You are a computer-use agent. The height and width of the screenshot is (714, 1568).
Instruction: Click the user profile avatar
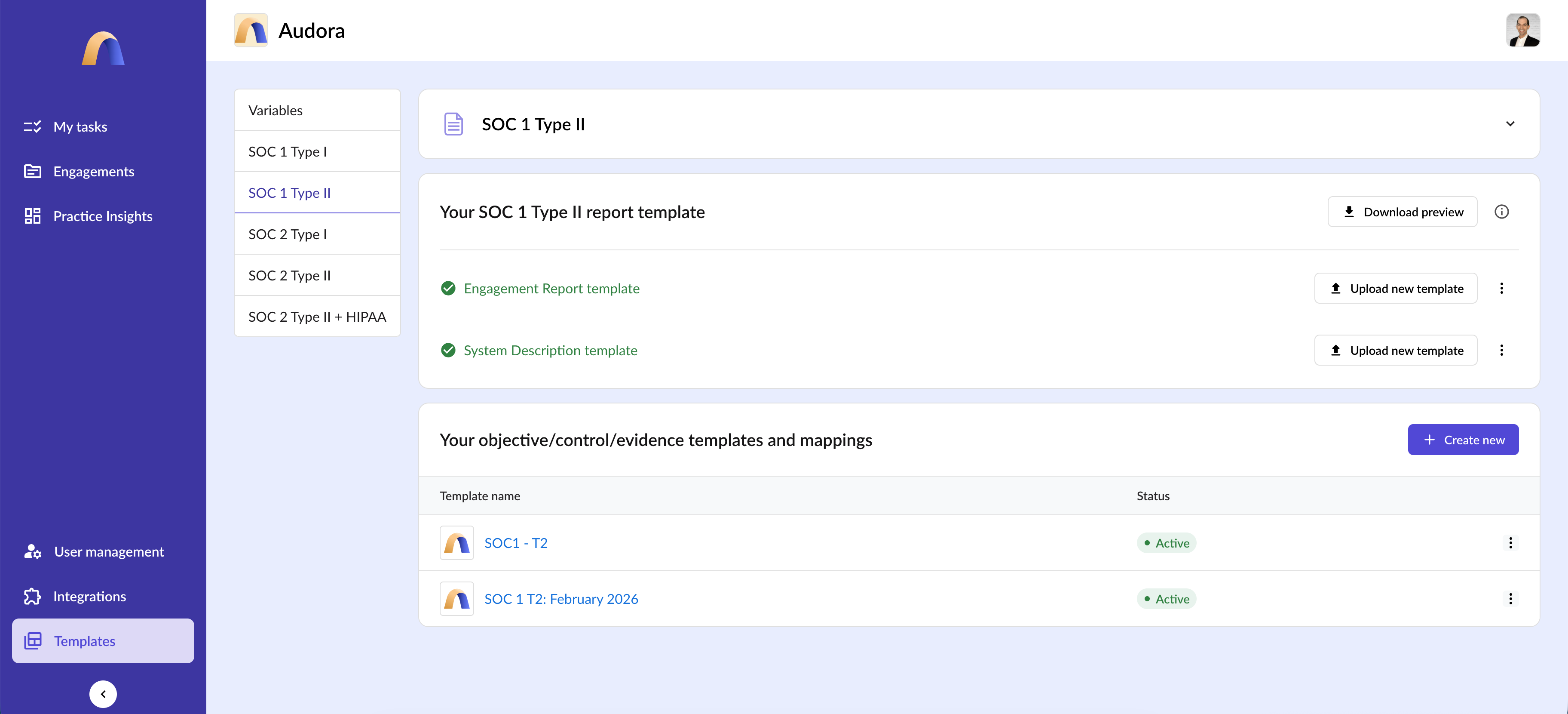pos(1522,30)
